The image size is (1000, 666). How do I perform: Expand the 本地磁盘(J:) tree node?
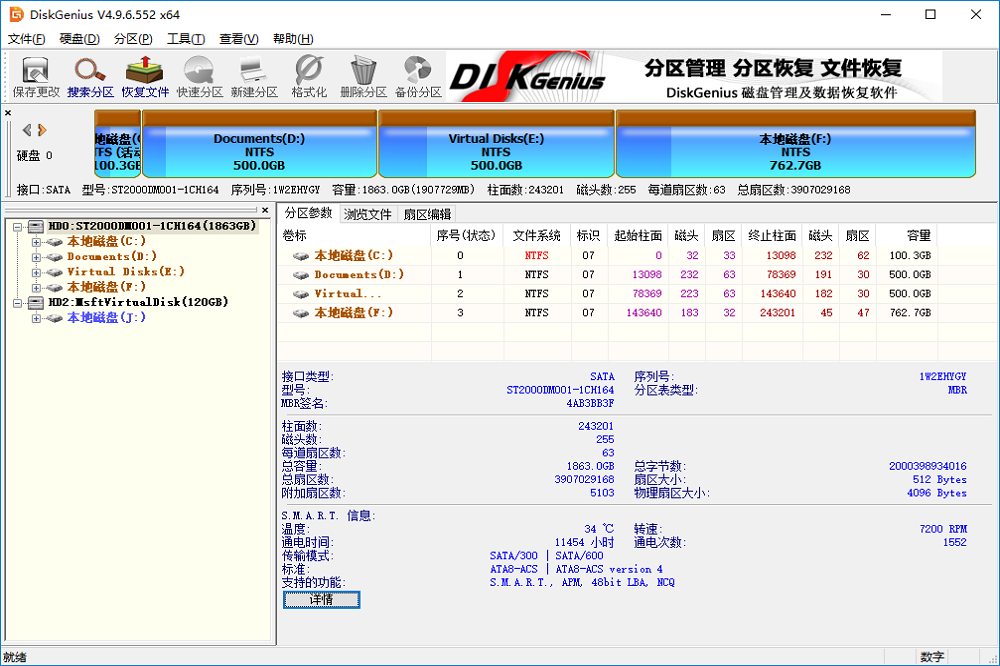point(36,318)
